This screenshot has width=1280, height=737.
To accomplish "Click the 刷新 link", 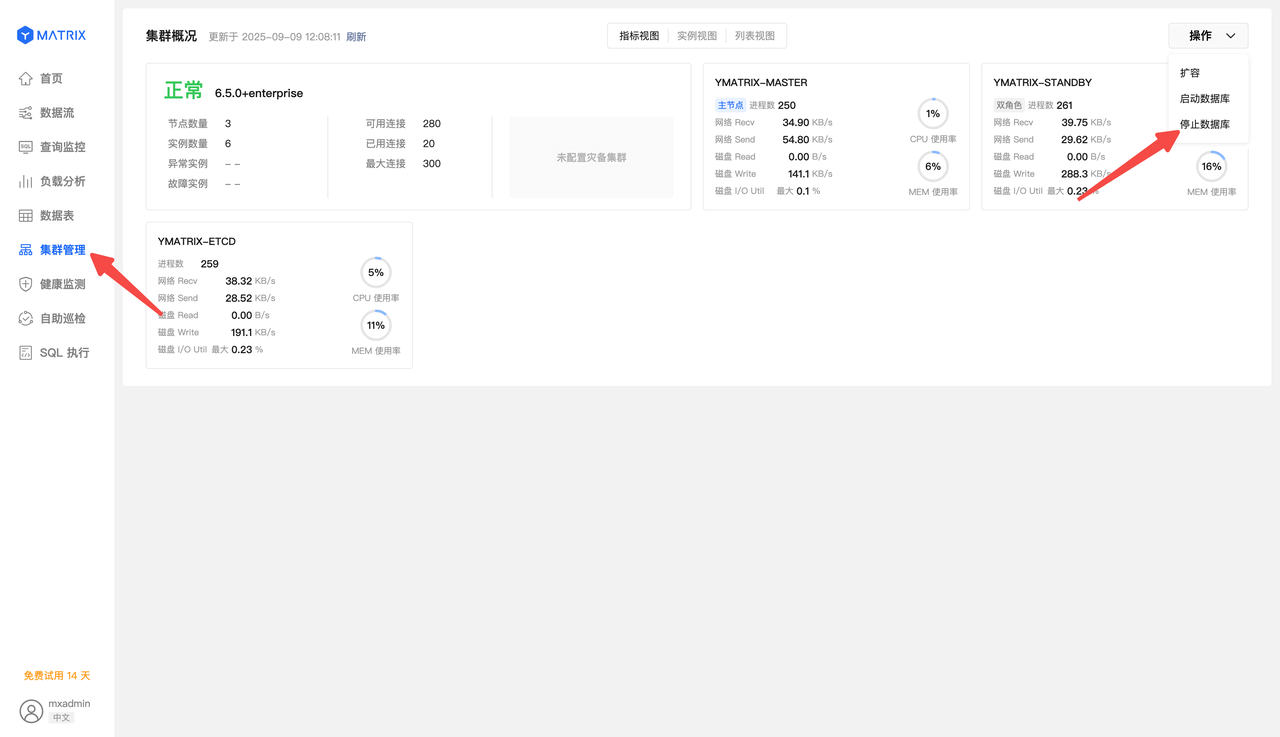I will point(356,37).
